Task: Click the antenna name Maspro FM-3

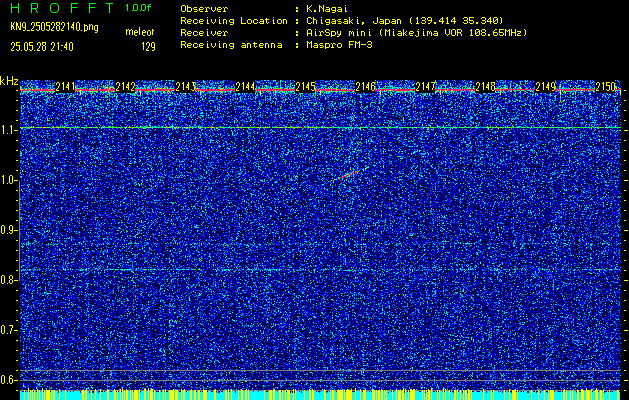Action: pos(339,45)
